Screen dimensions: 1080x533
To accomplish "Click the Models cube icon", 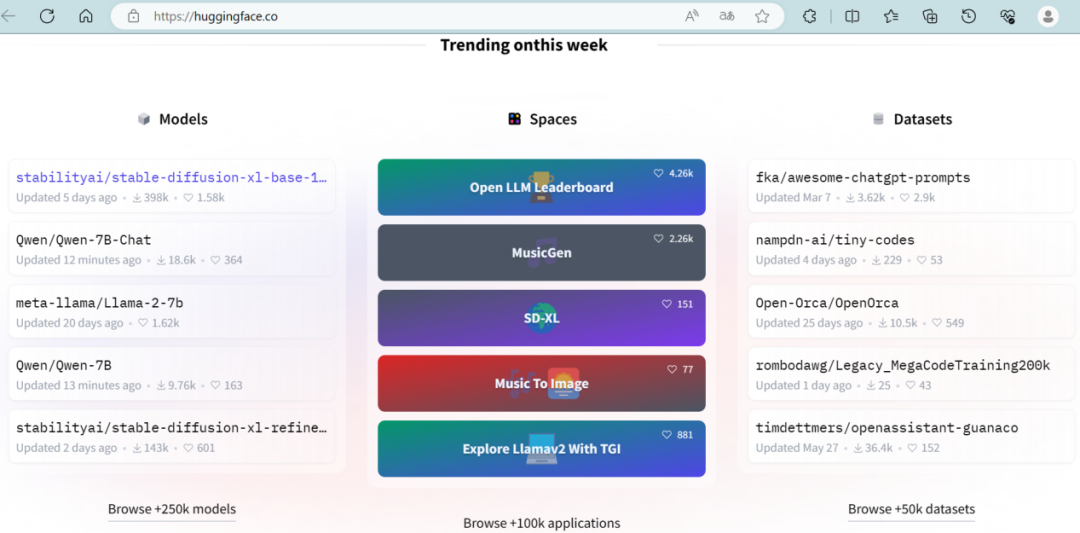I will [x=144, y=119].
